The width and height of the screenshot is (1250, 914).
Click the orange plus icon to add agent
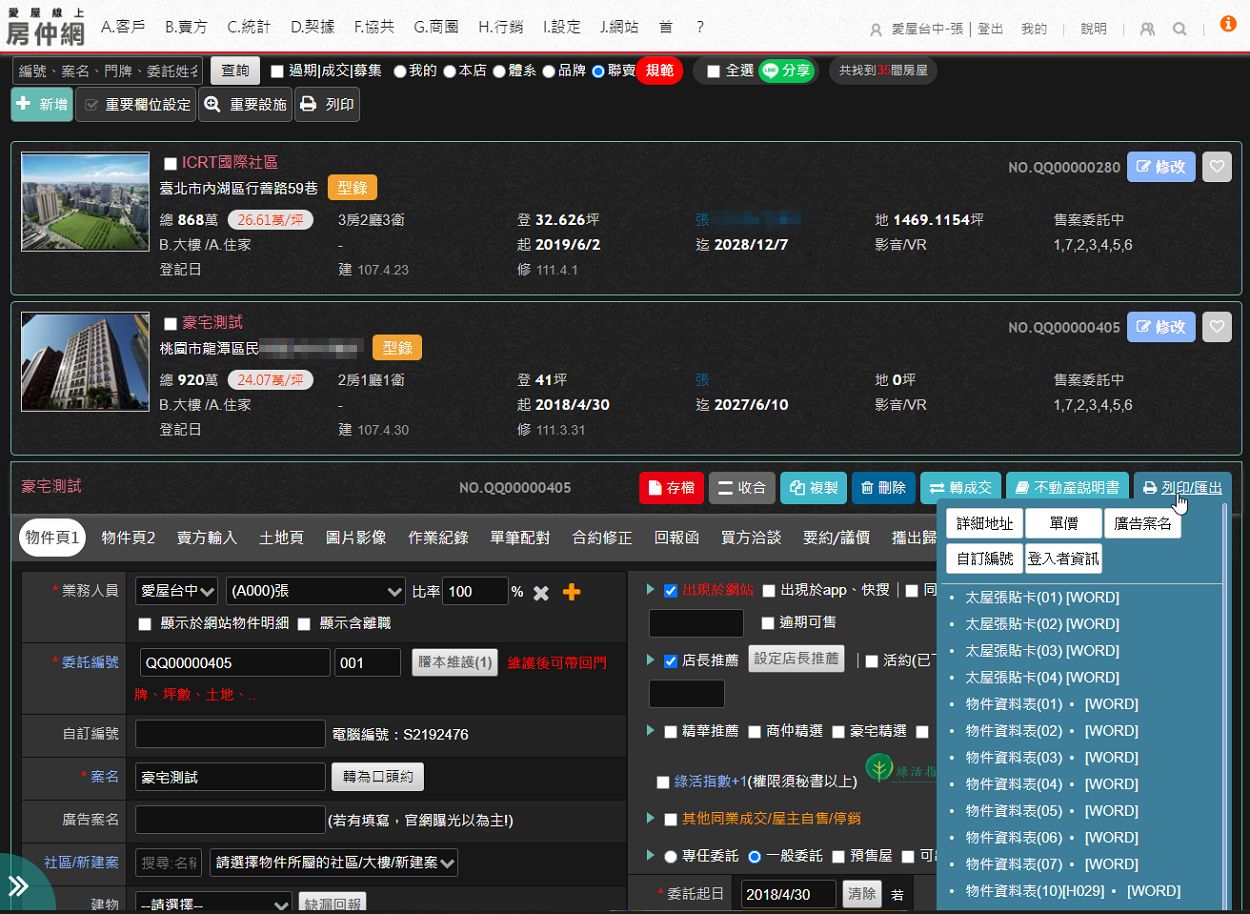coord(571,592)
